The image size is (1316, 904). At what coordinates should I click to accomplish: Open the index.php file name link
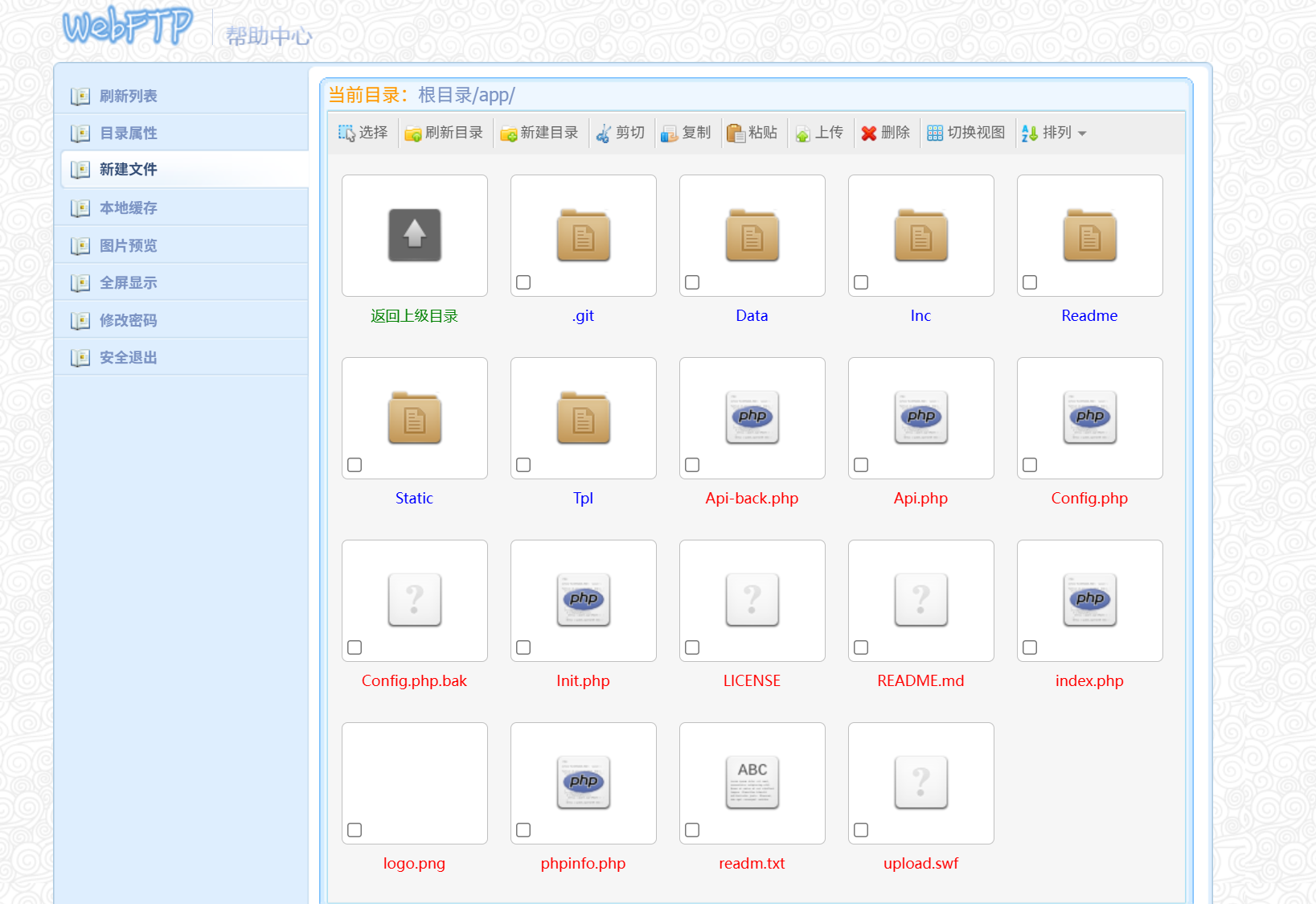click(1089, 681)
